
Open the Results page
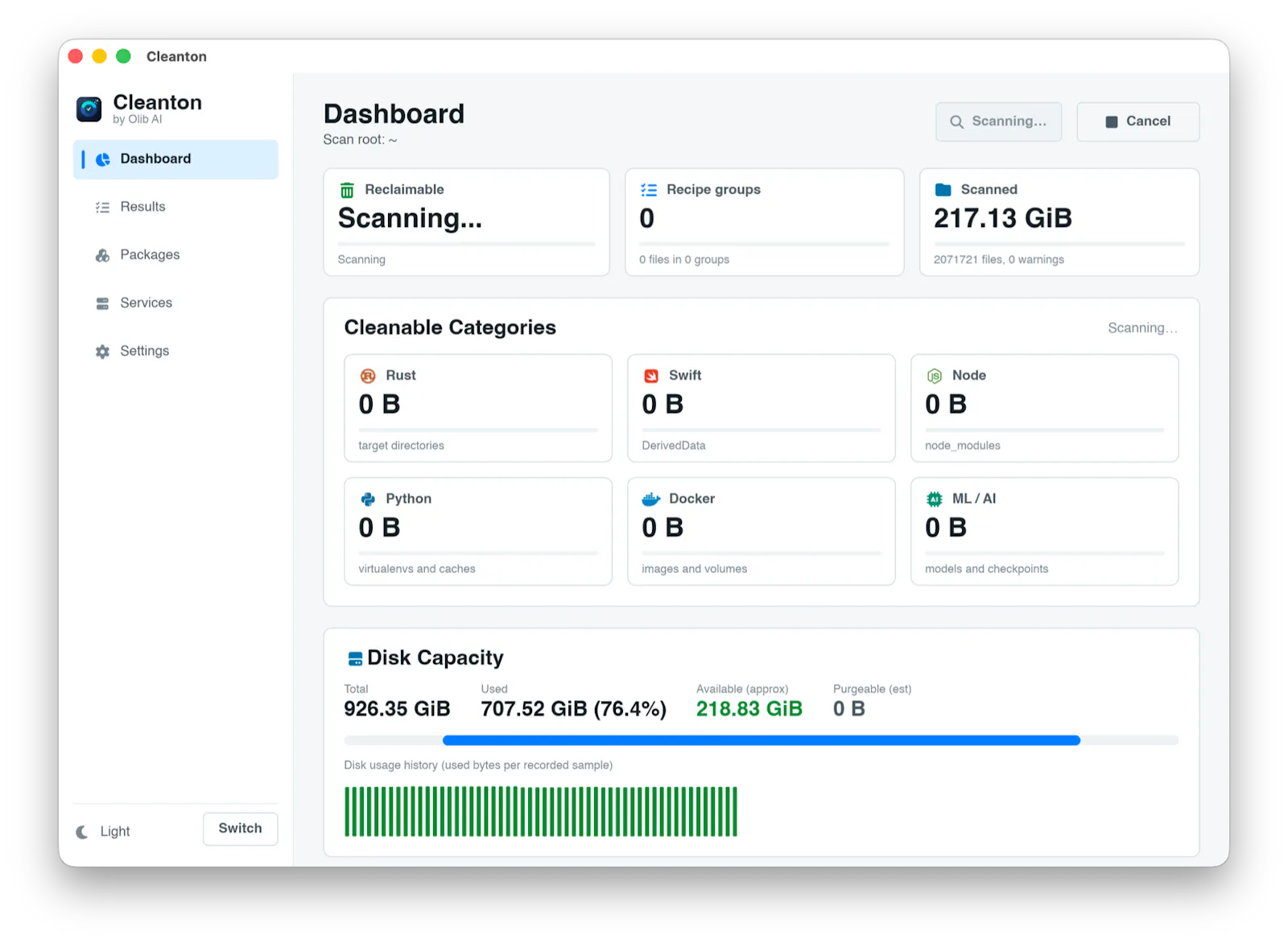coord(175,207)
